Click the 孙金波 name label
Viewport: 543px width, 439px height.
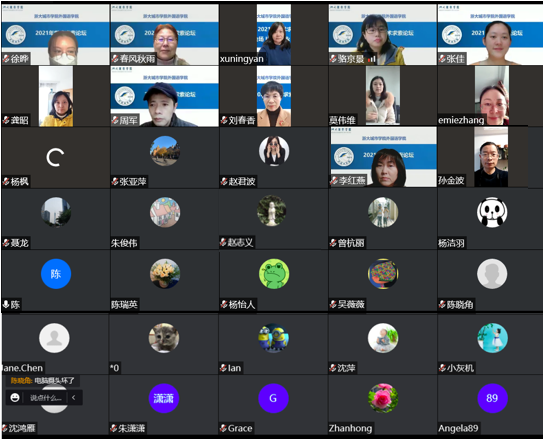click(451, 180)
